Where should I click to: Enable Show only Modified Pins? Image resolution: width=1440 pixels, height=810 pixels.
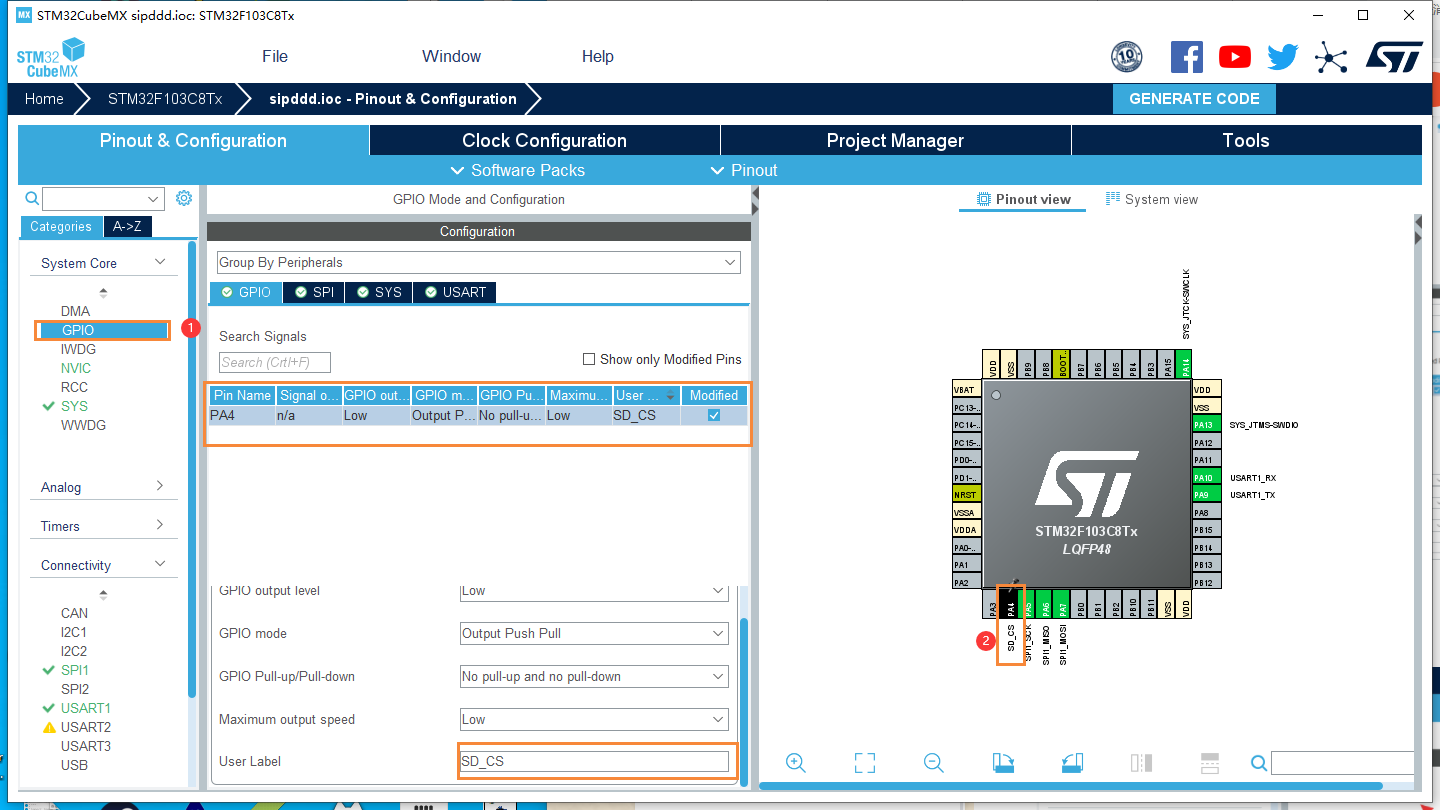tap(589, 359)
